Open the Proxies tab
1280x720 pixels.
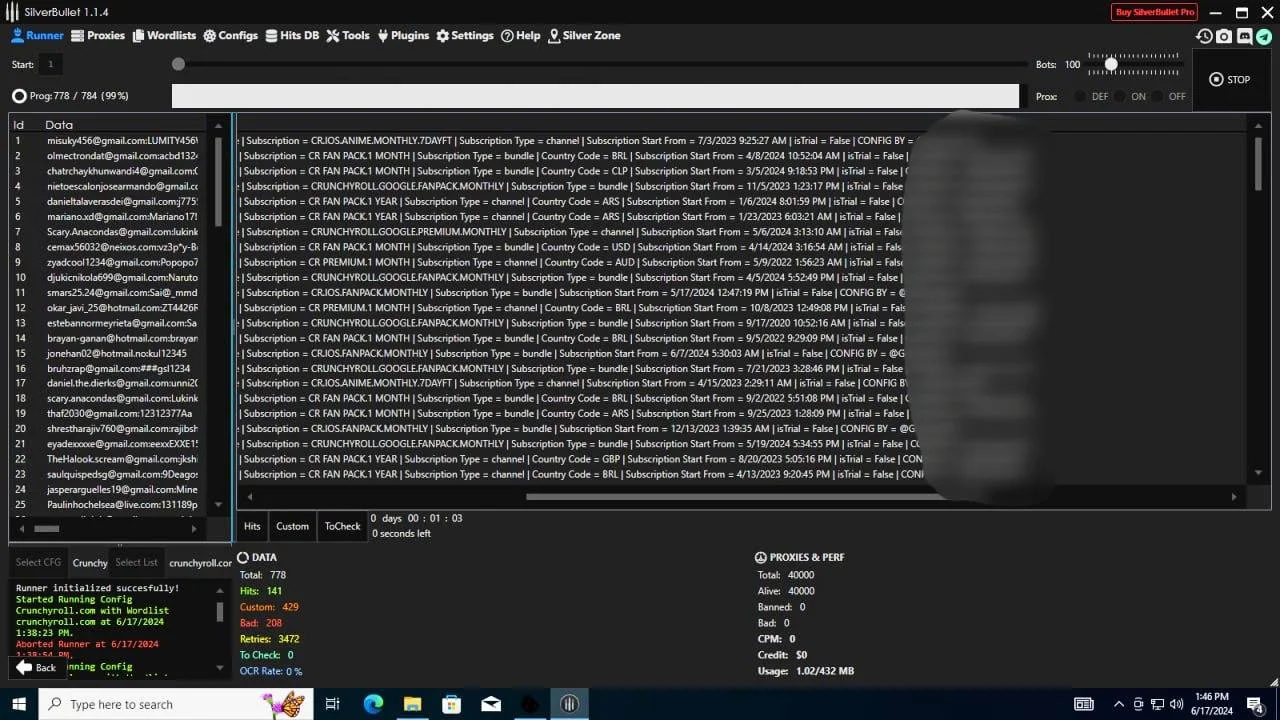[98, 35]
